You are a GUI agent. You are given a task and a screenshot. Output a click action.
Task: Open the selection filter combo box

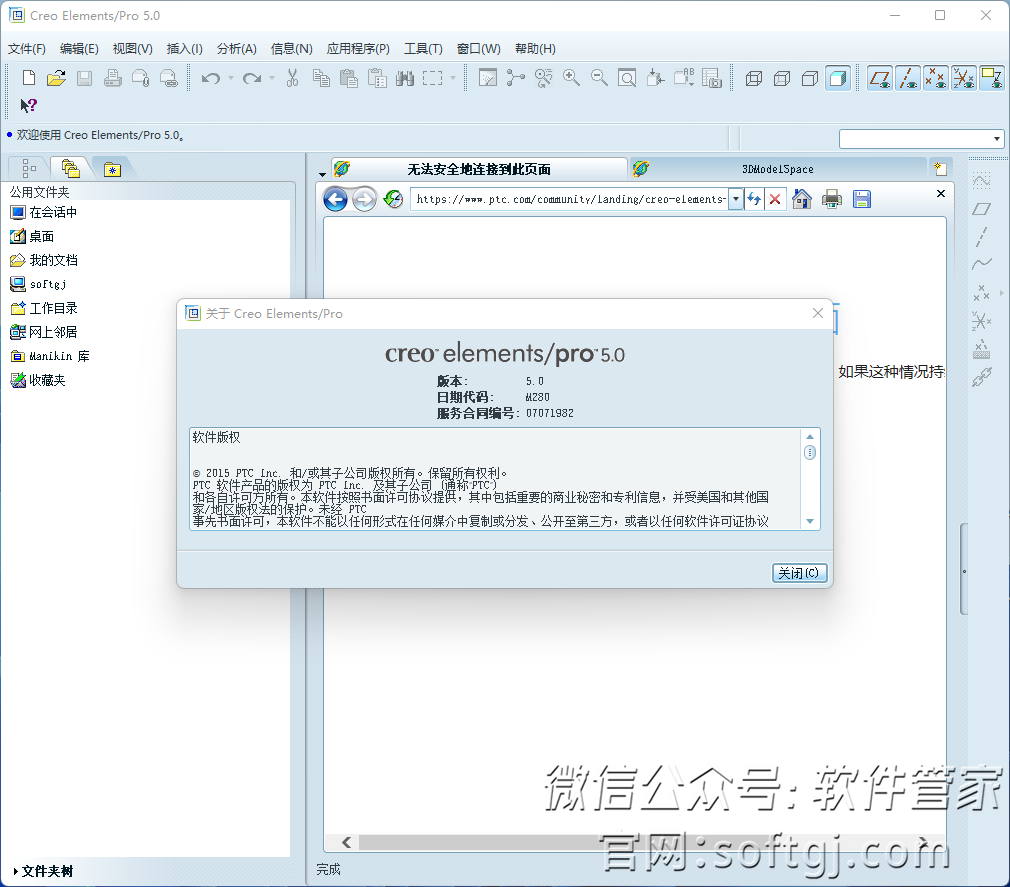(921, 138)
